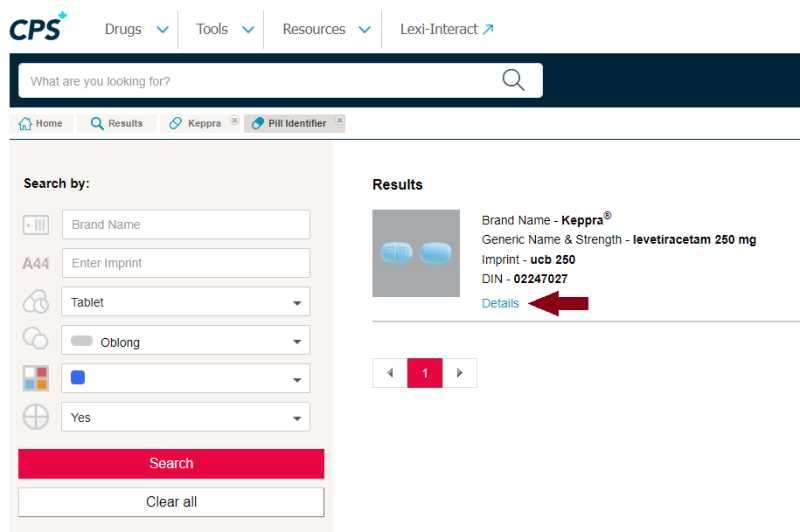Switch to the Keppra tab

199,123
